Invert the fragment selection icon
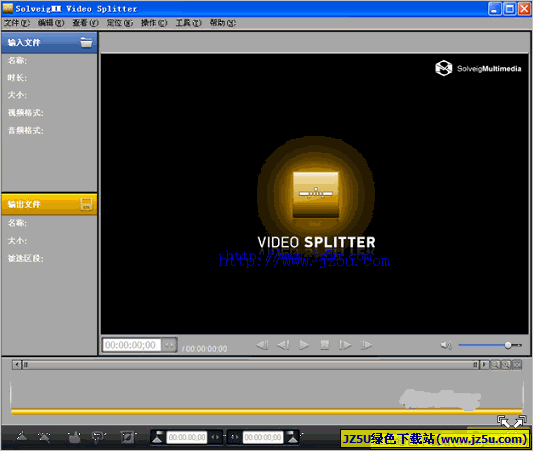The width and height of the screenshot is (533, 451). pyautogui.click(x=128, y=437)
